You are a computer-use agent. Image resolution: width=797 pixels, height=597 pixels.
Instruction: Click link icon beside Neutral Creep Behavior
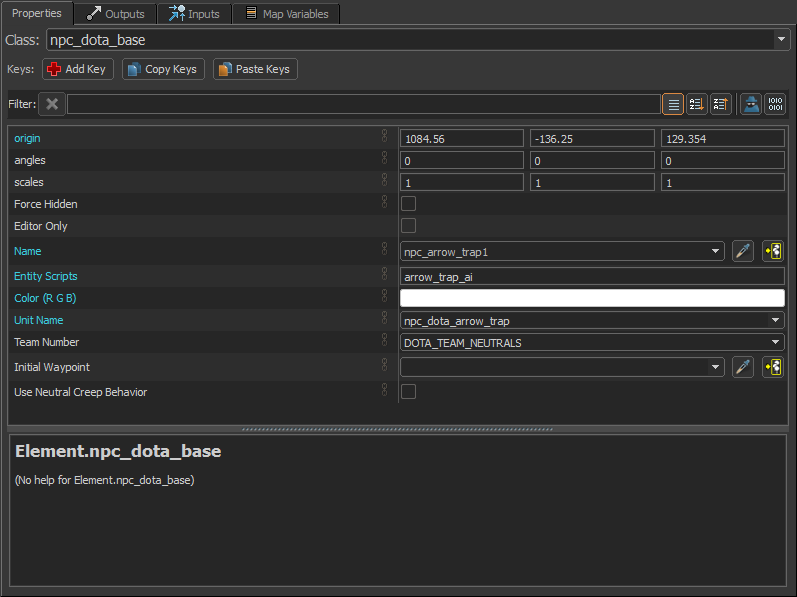(x=384, y=389)
